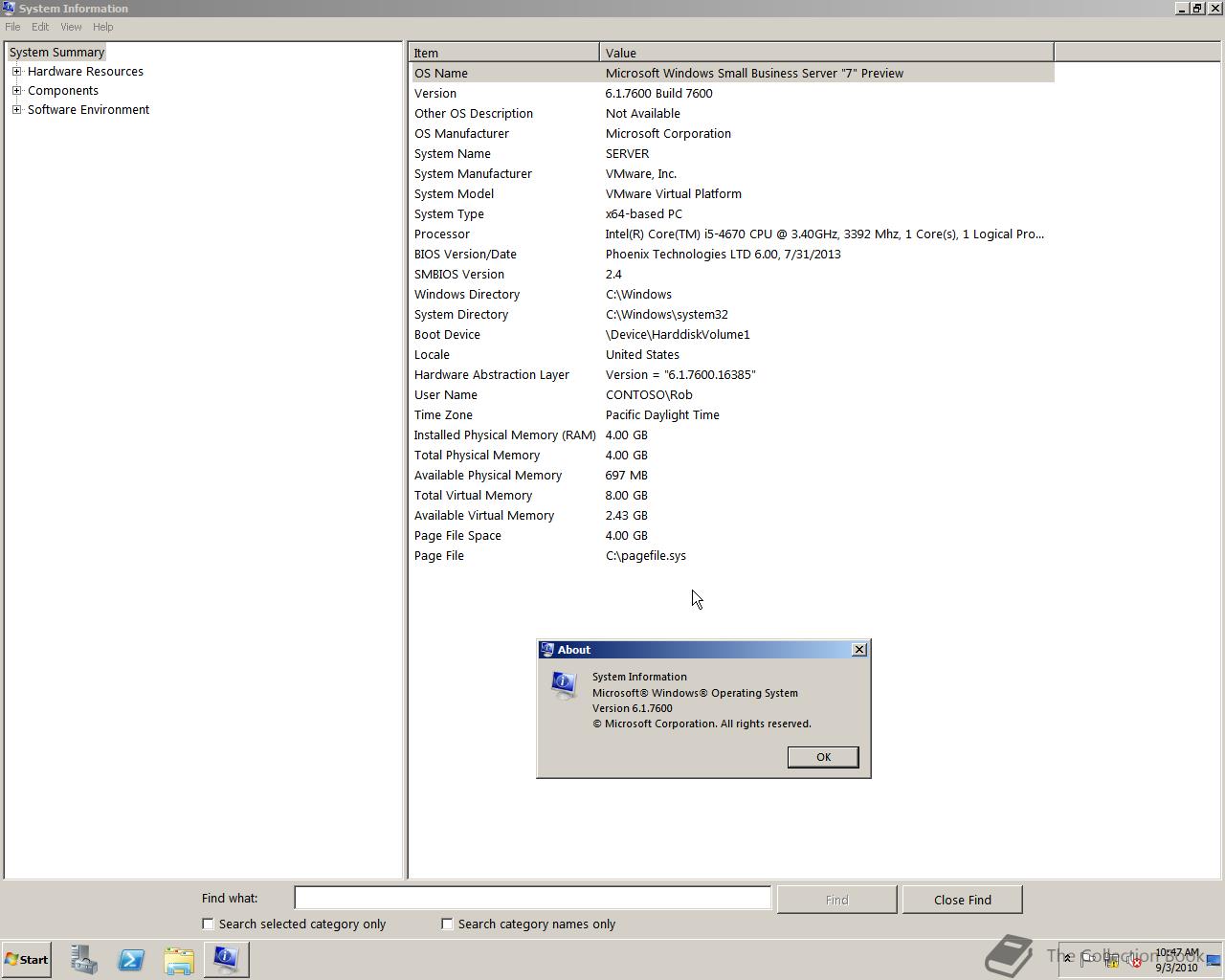Open the volume tray icon
Screen dimensions: 1225x980
pyautogui.click(x=1134, y=961)
